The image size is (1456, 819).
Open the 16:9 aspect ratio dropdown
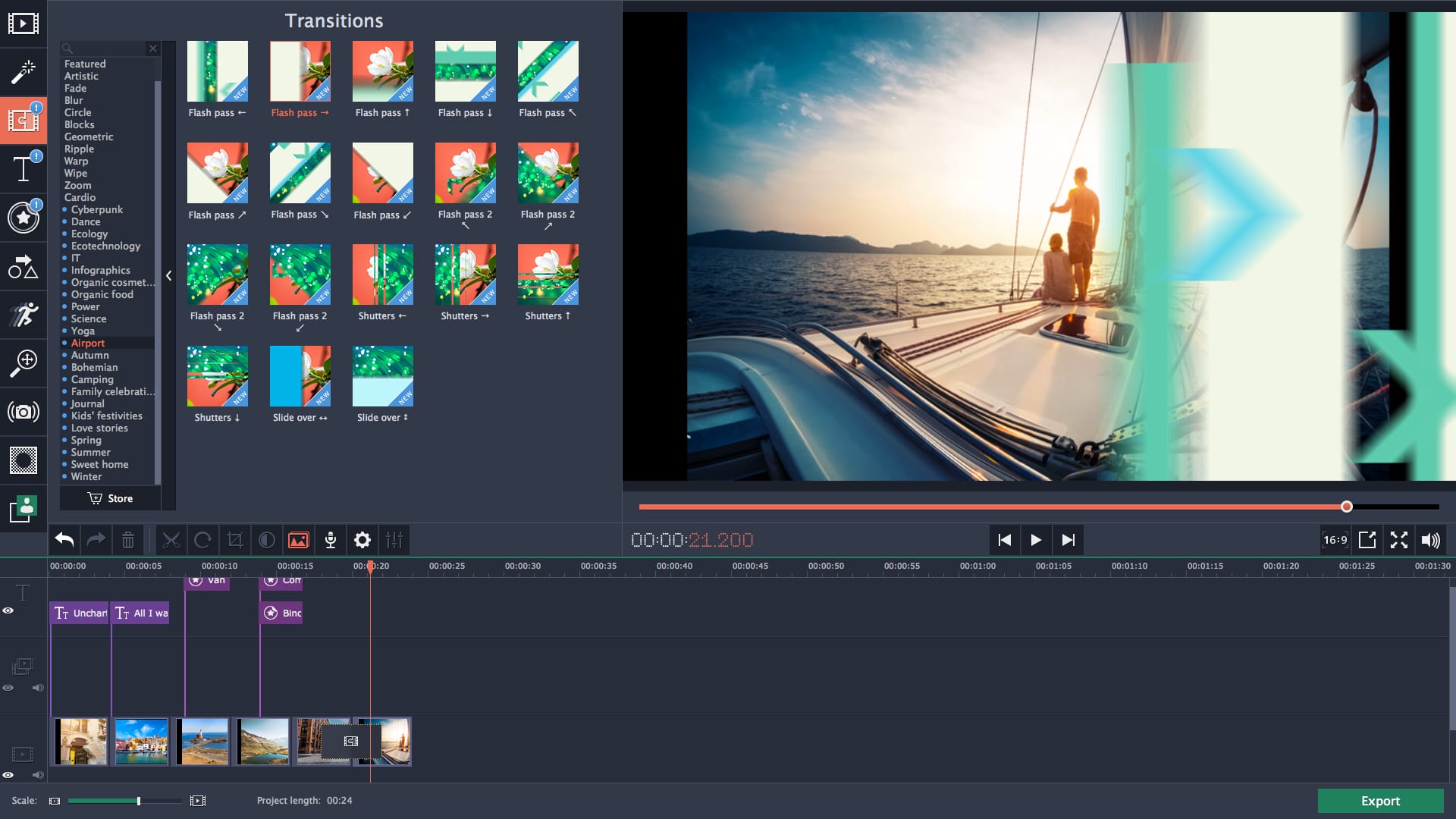1335,540
